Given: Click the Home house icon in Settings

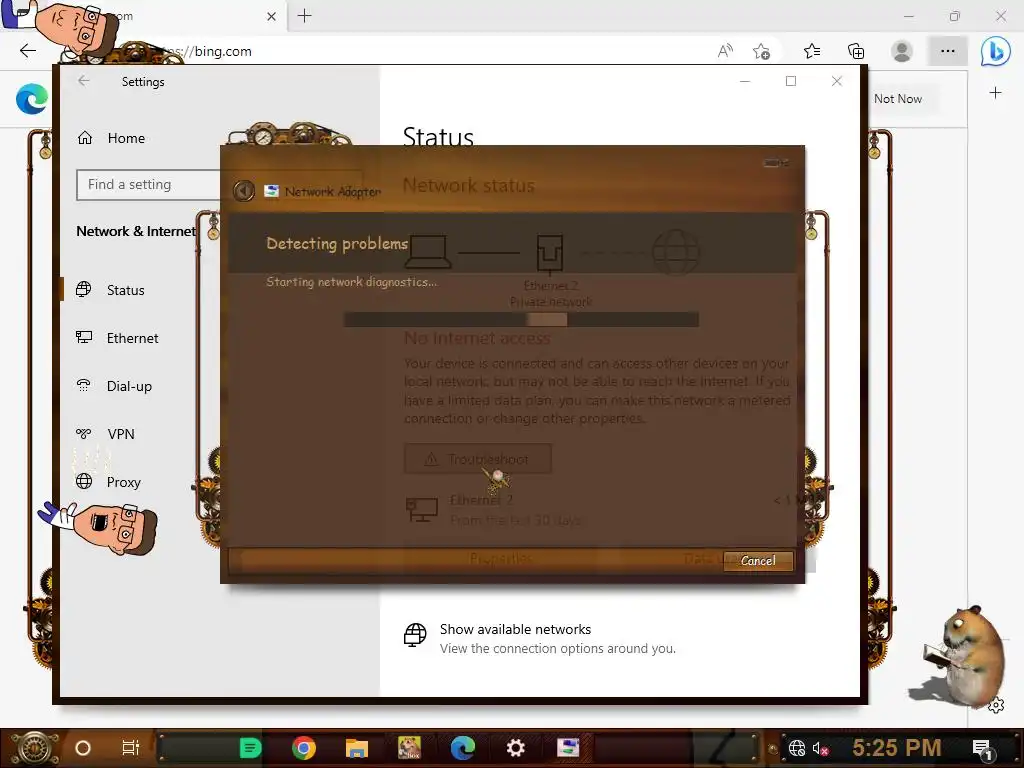Looking at the screenshot, I should (85, 138).
